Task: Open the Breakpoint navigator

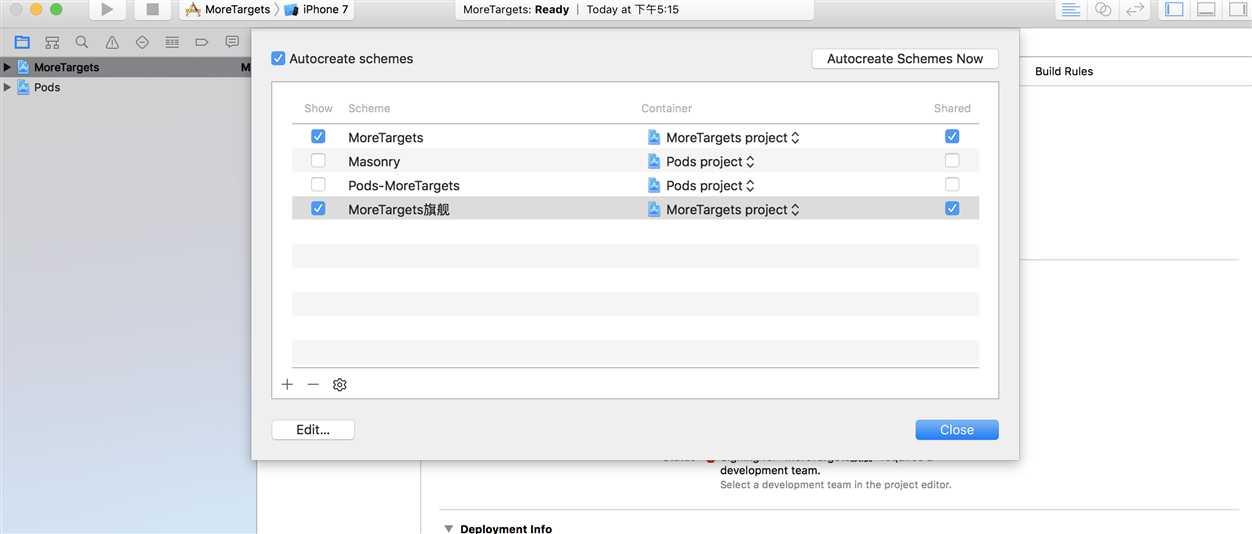Action: point(202,42)
